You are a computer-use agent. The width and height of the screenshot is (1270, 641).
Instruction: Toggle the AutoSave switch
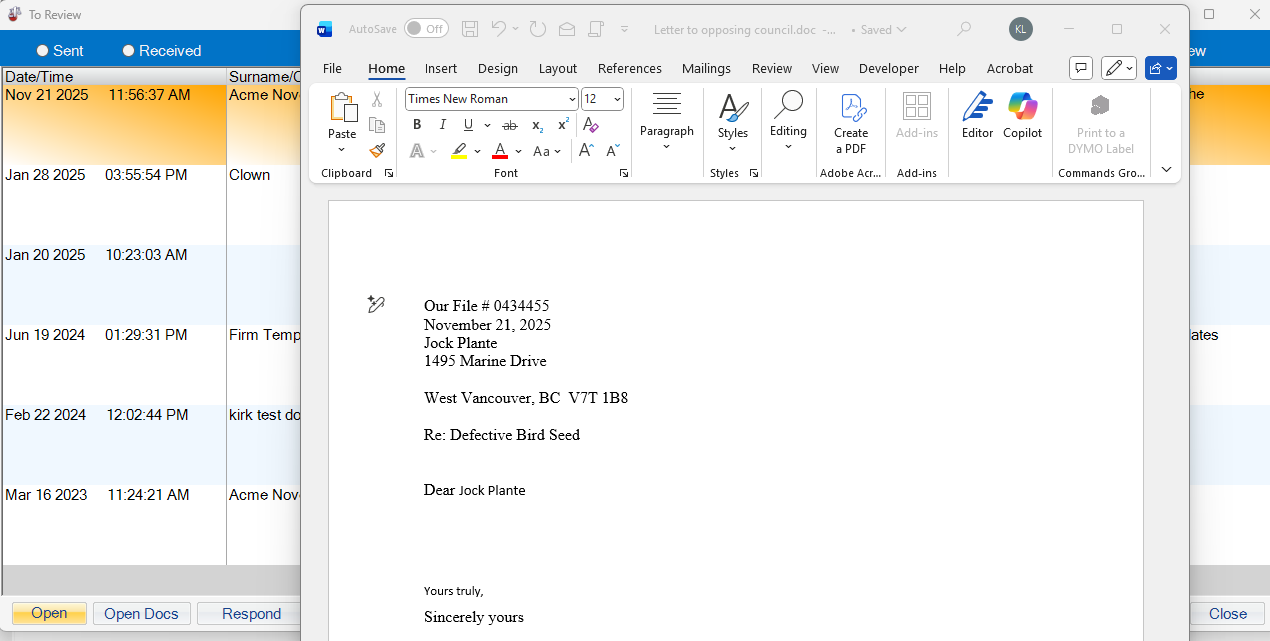point(426,29)
